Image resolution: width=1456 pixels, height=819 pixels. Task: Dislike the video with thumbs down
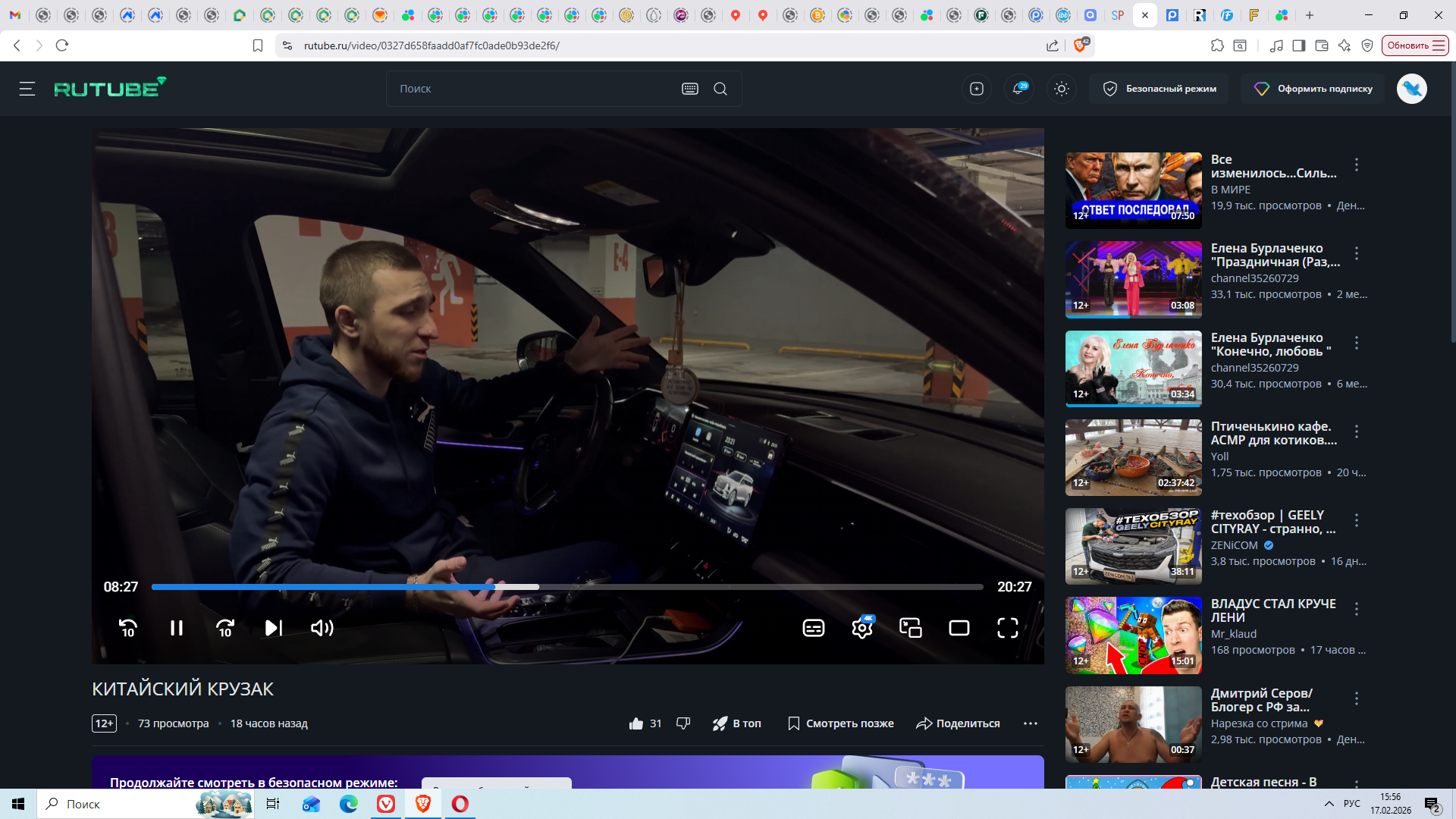pyautogui.click(x=683, y=723)
